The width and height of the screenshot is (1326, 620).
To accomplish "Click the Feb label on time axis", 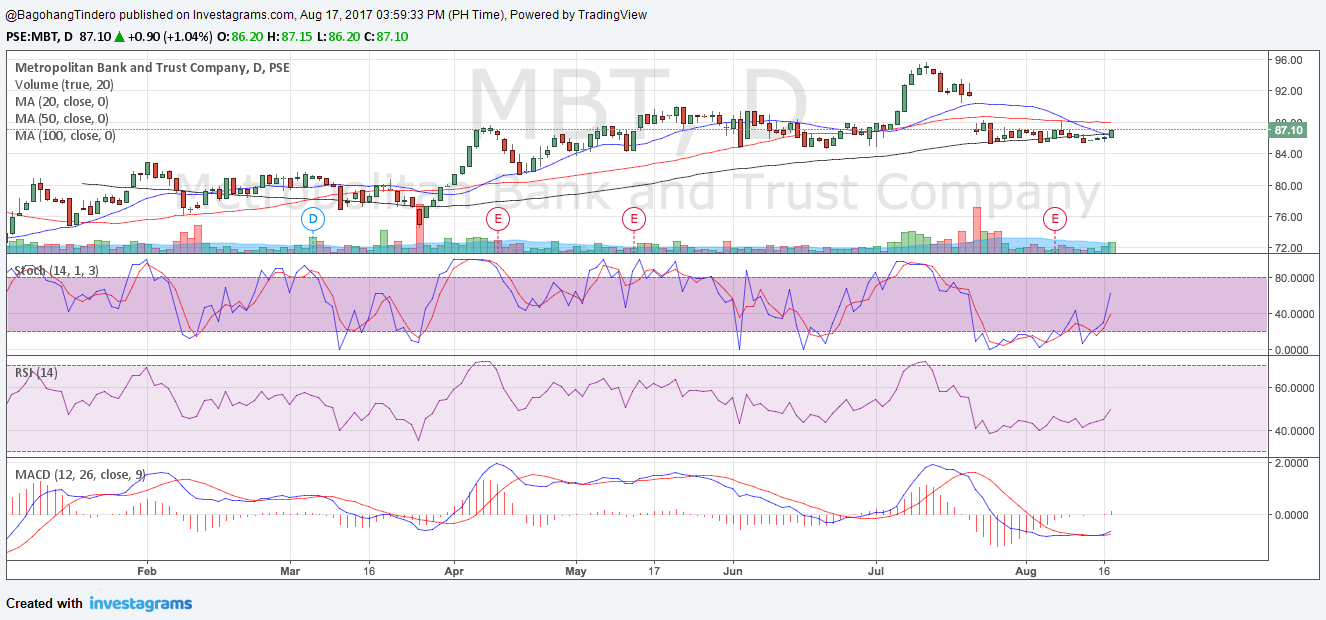I will coord(147,570).
